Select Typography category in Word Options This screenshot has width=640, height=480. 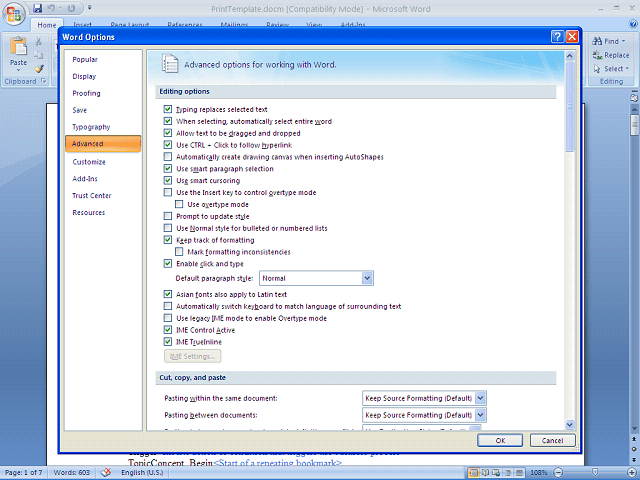tap(103, 127)
